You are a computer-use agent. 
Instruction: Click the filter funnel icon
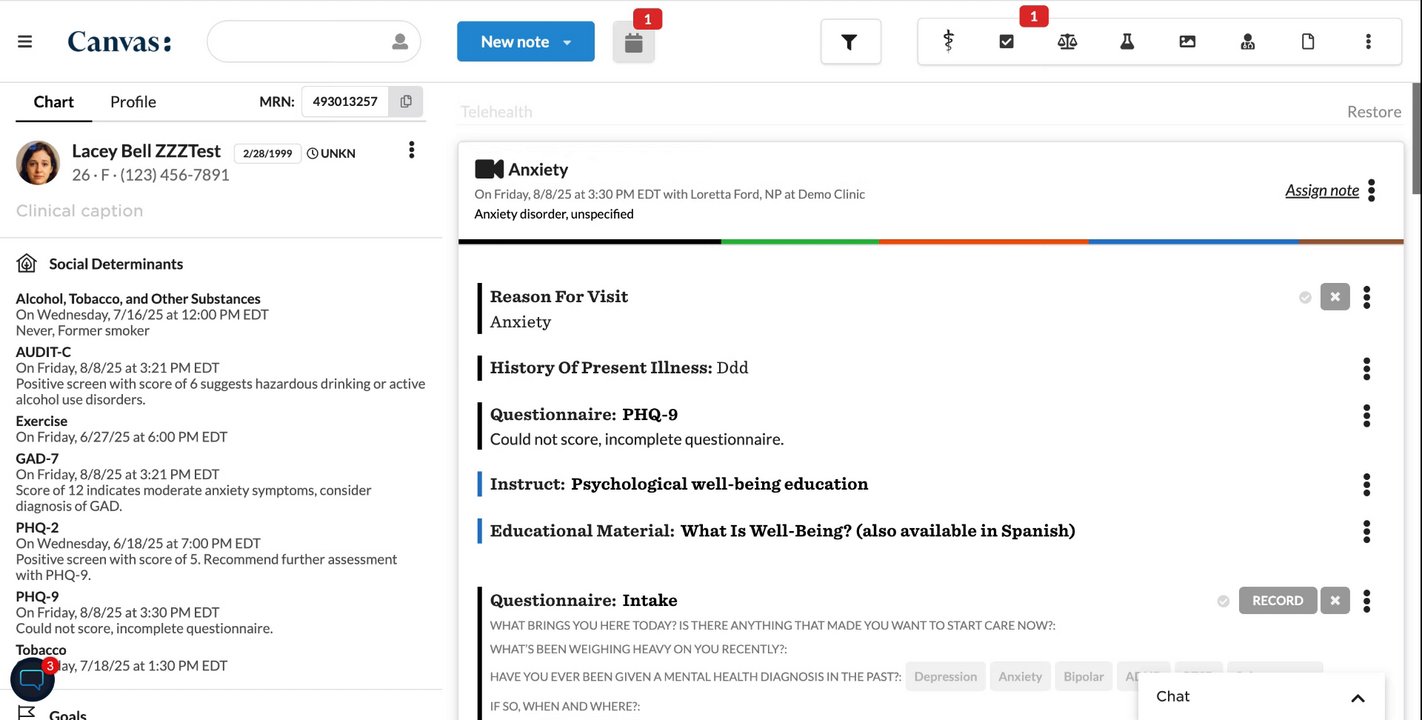(x=850, y=42)
